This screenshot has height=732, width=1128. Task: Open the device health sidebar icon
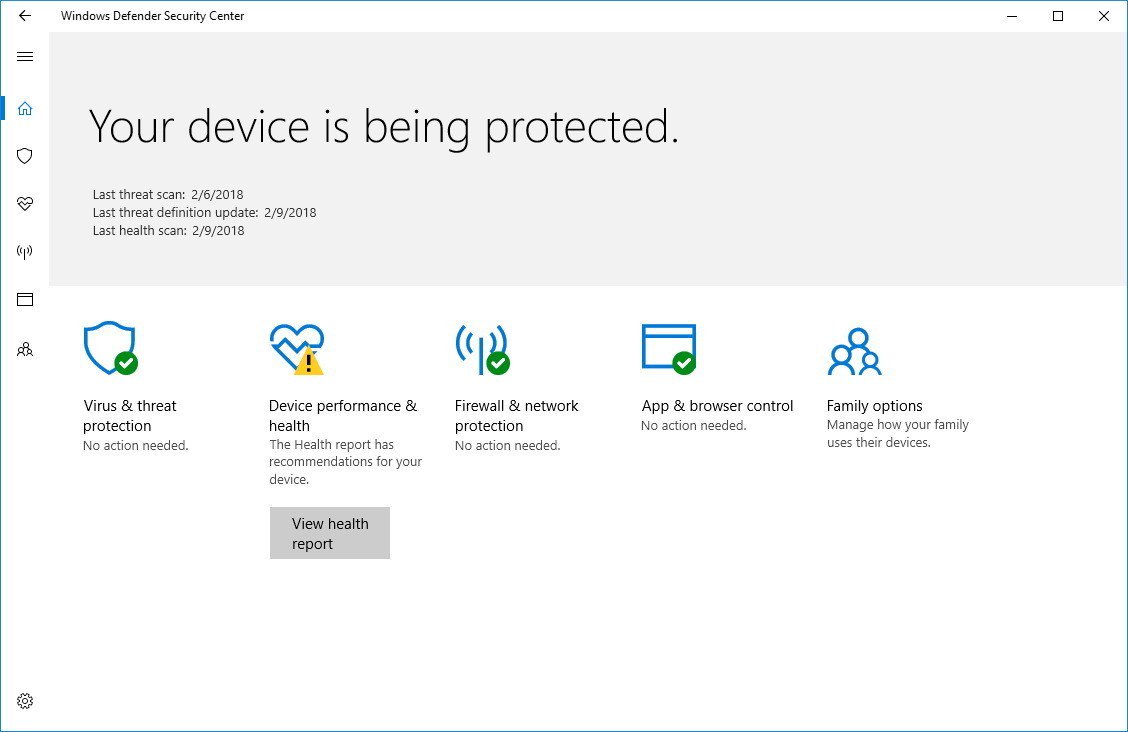(x=24, y=204)
